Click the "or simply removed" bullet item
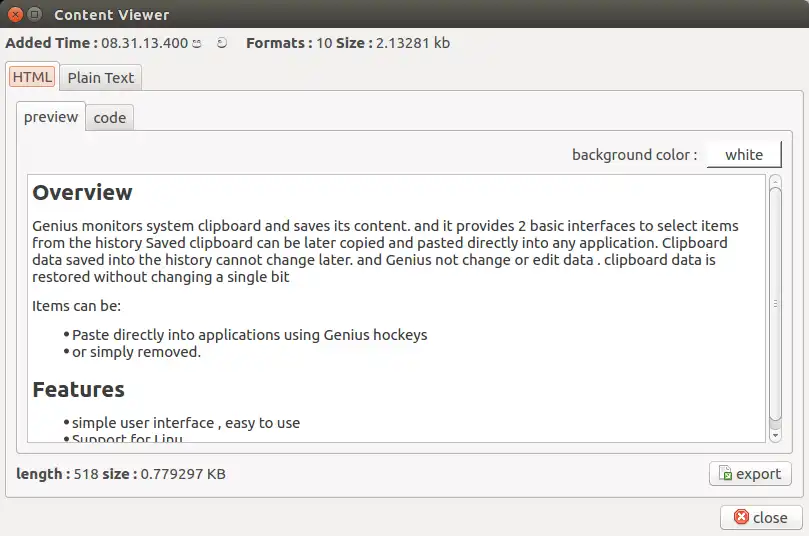The width and height of the screenshot is (809, 536). (x=136, y=352)
